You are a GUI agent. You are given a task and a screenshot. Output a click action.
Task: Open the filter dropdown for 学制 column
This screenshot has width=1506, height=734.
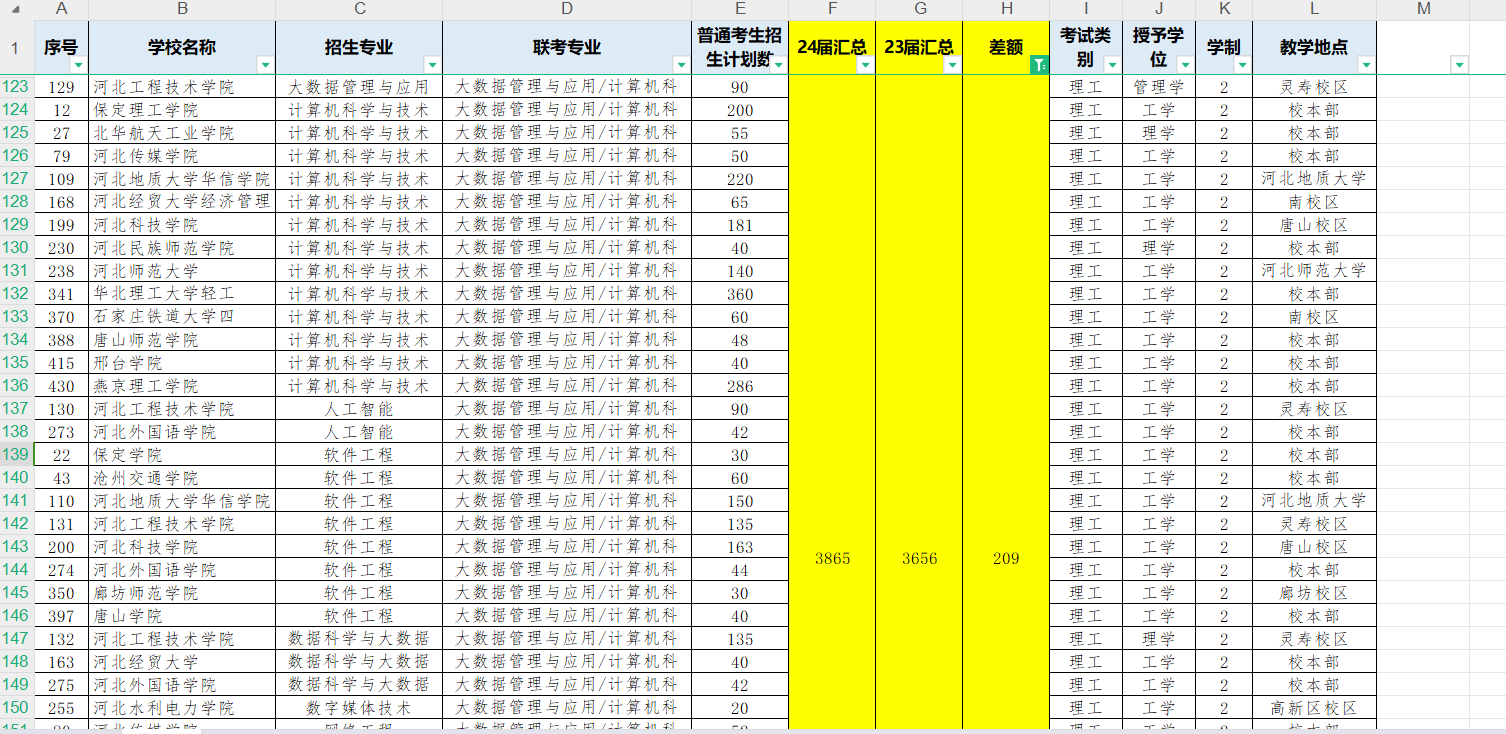[1242, 65]
